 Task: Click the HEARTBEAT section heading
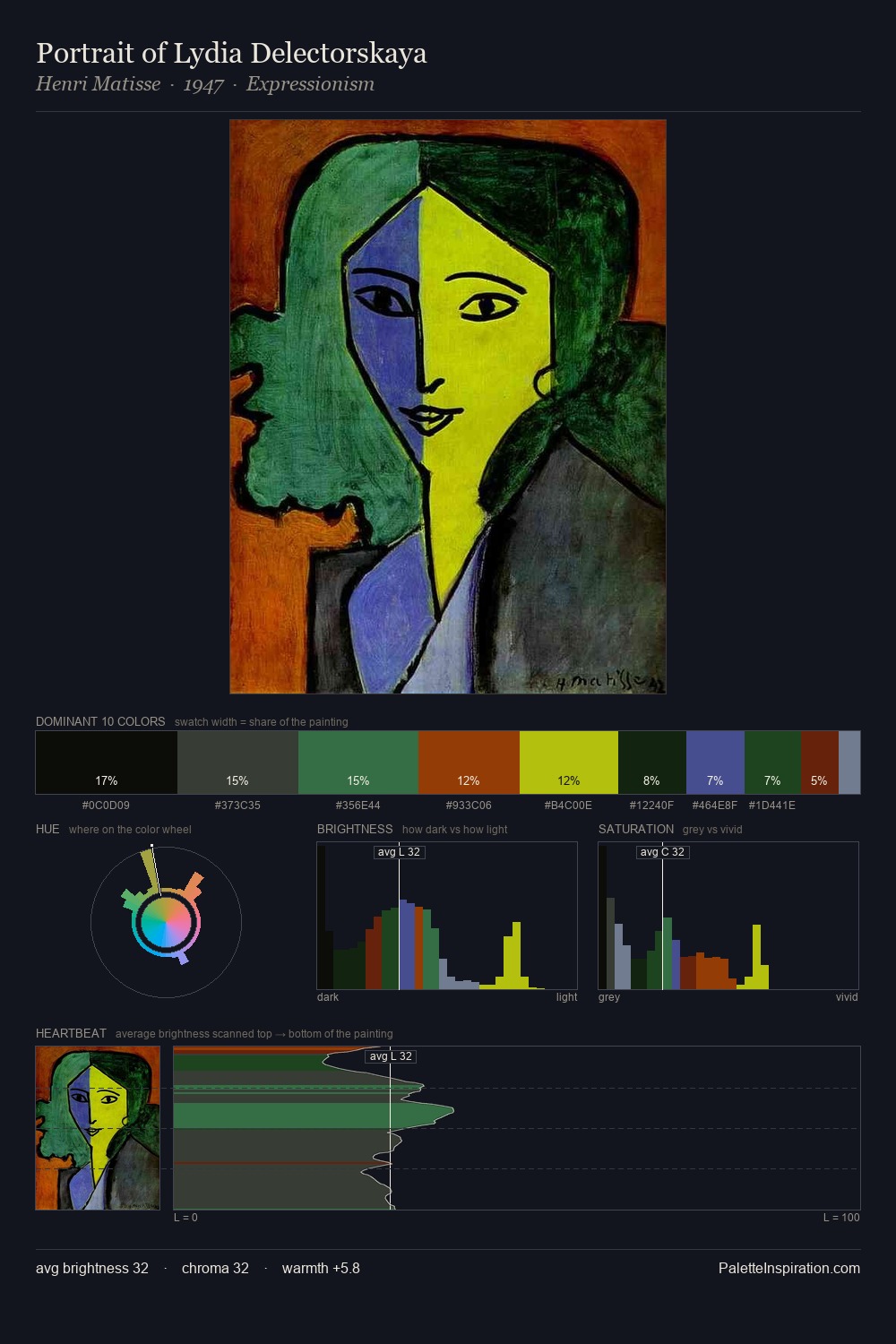pos(71,1033)
